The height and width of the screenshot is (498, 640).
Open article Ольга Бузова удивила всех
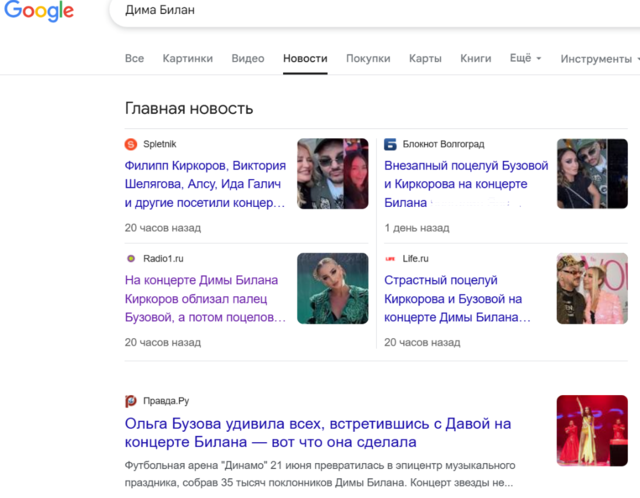pos(318,433)
